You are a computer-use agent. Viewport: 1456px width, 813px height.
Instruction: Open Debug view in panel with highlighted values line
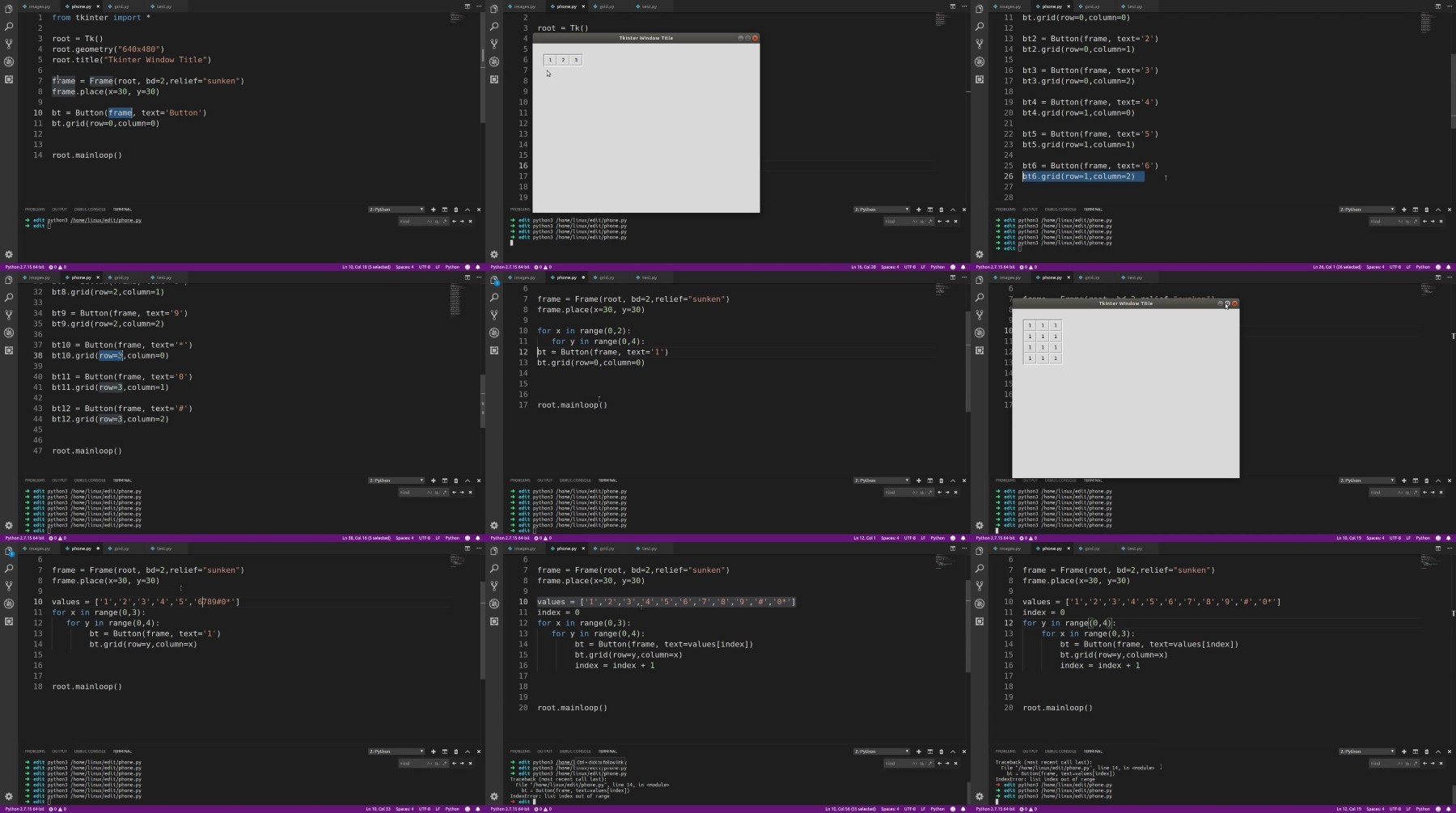[x=494, y=603]
